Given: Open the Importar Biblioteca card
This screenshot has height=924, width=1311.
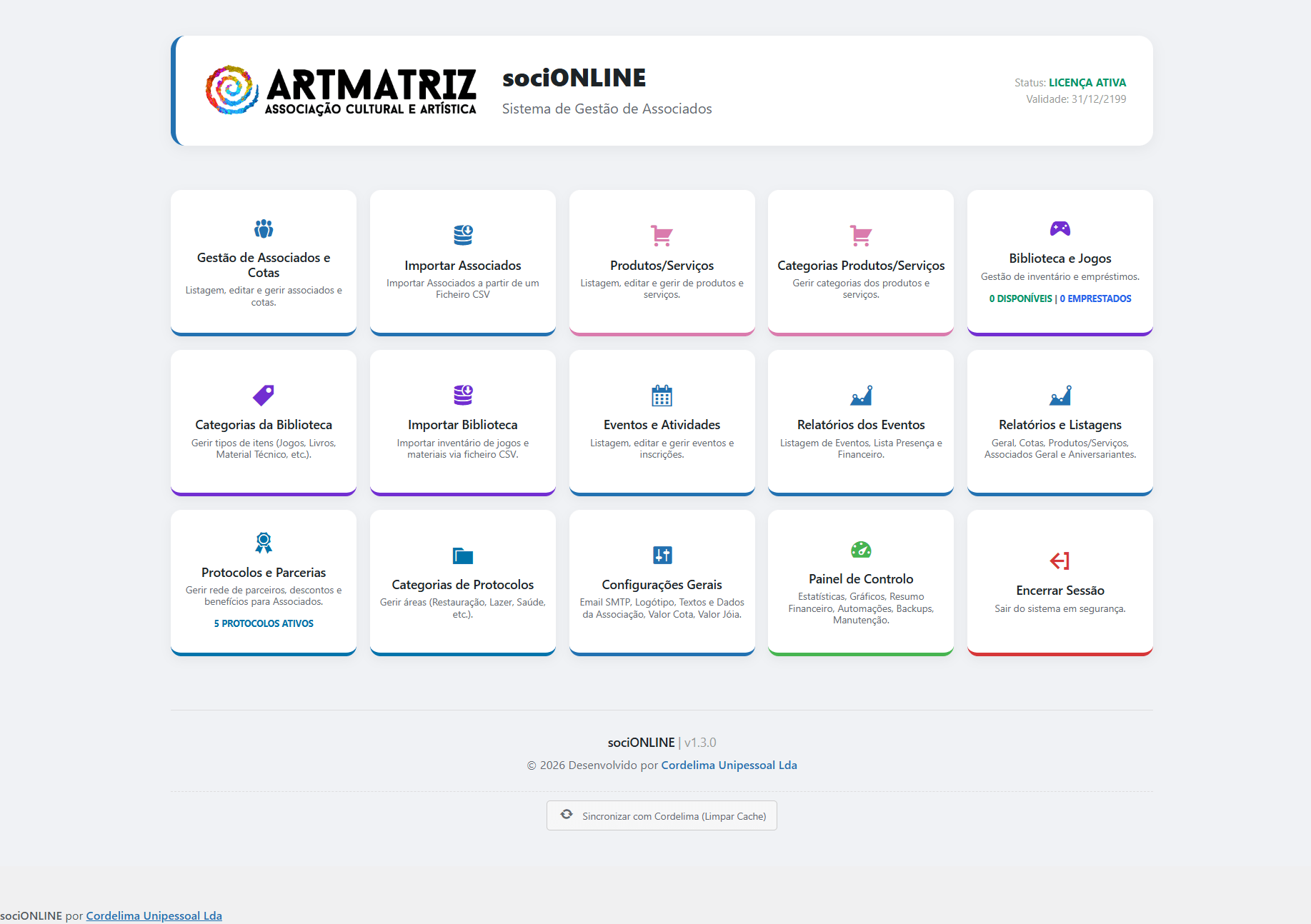Looking at the screenshot, I should tap(463, 423).
